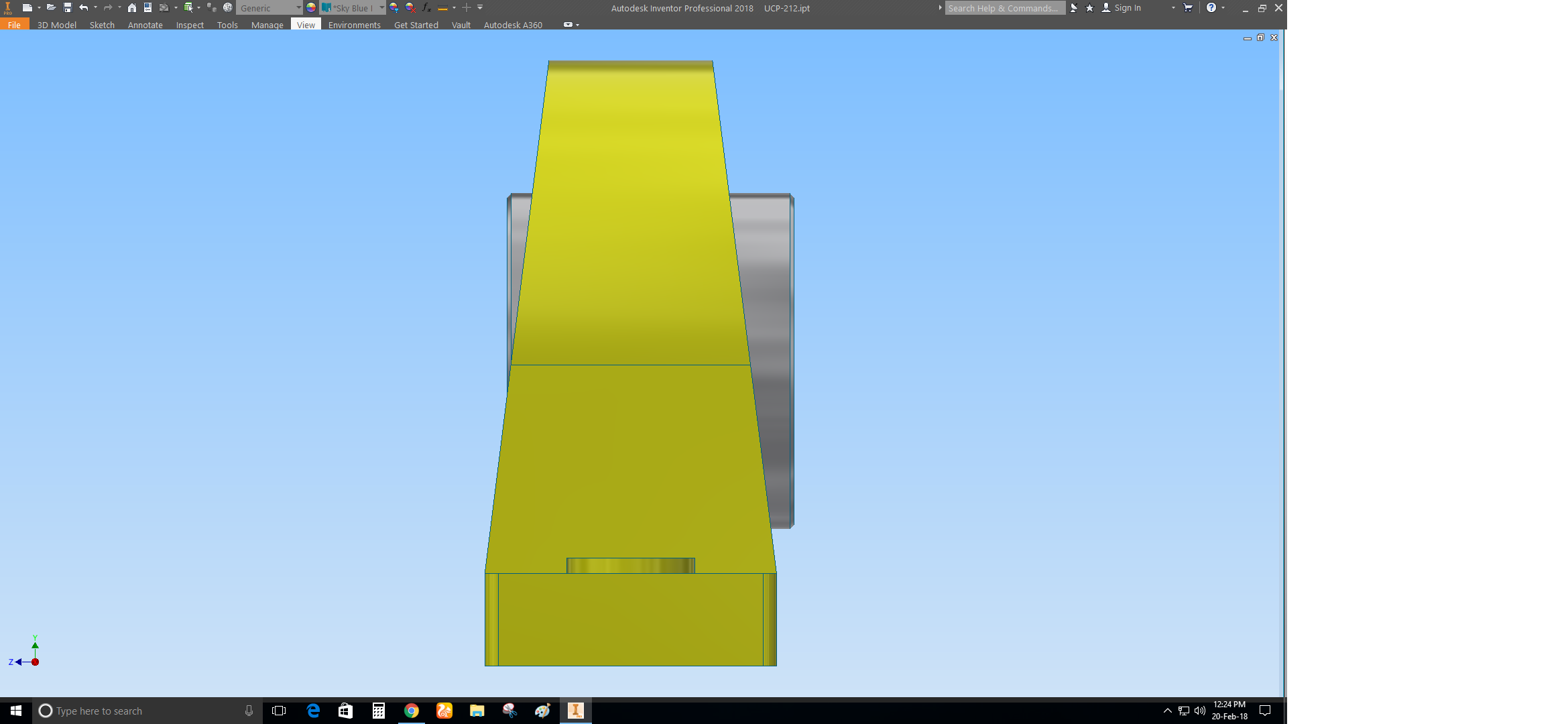This screenshot has width=1568, height=724.
Task: Click the Home view icon
Action: coord(132,7)
